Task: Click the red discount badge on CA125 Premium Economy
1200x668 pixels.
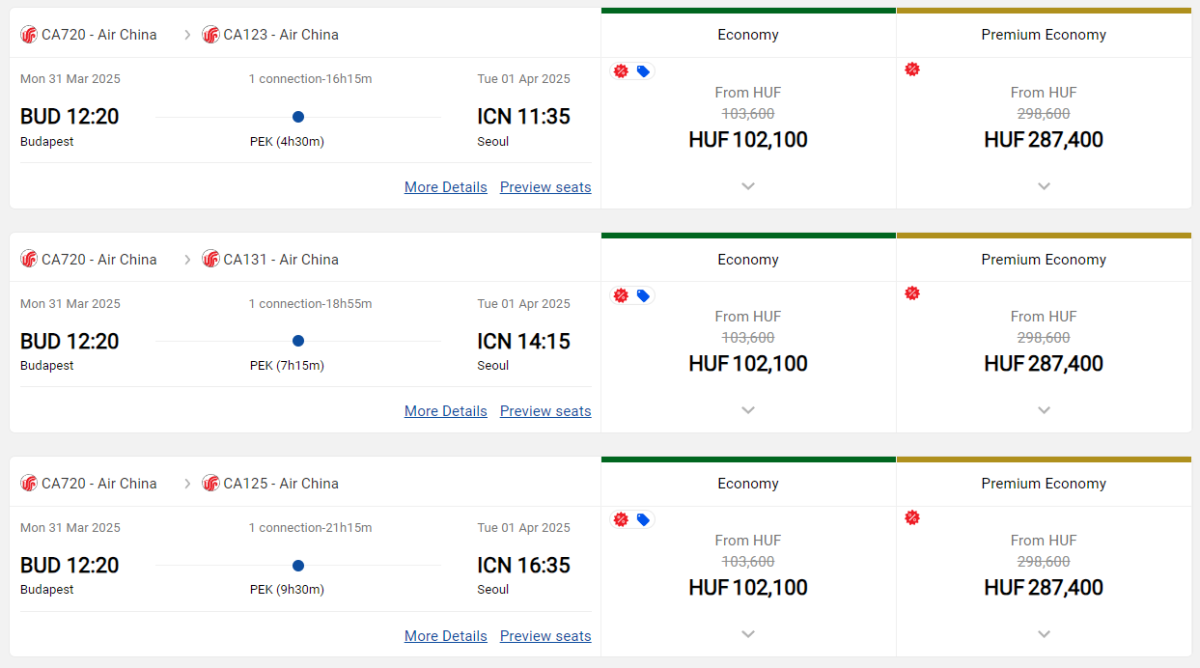Action: [912, 517]
